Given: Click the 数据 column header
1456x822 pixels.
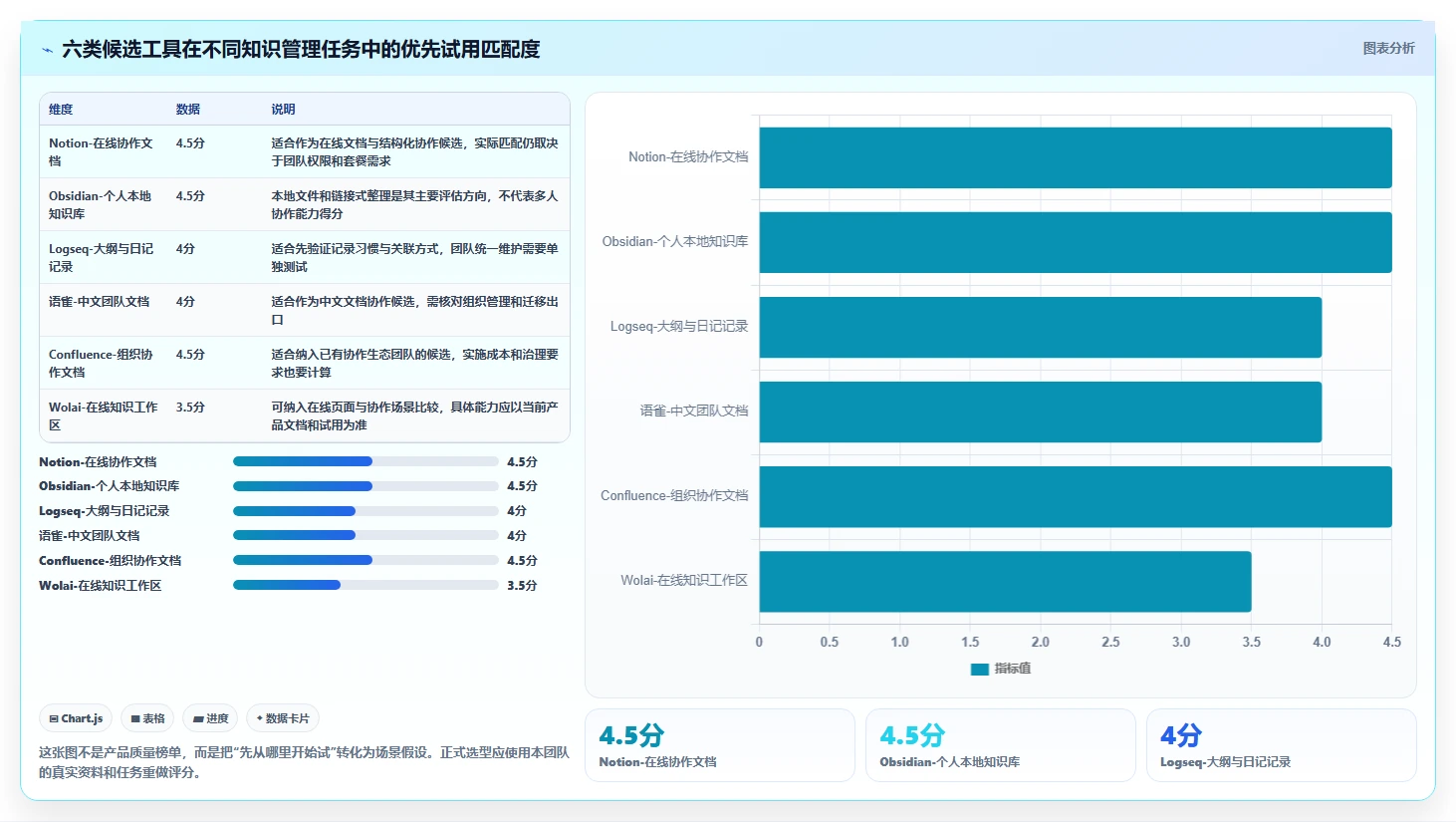Looking at the screenshot, I should pyautogui.click(x=188, y=110).
